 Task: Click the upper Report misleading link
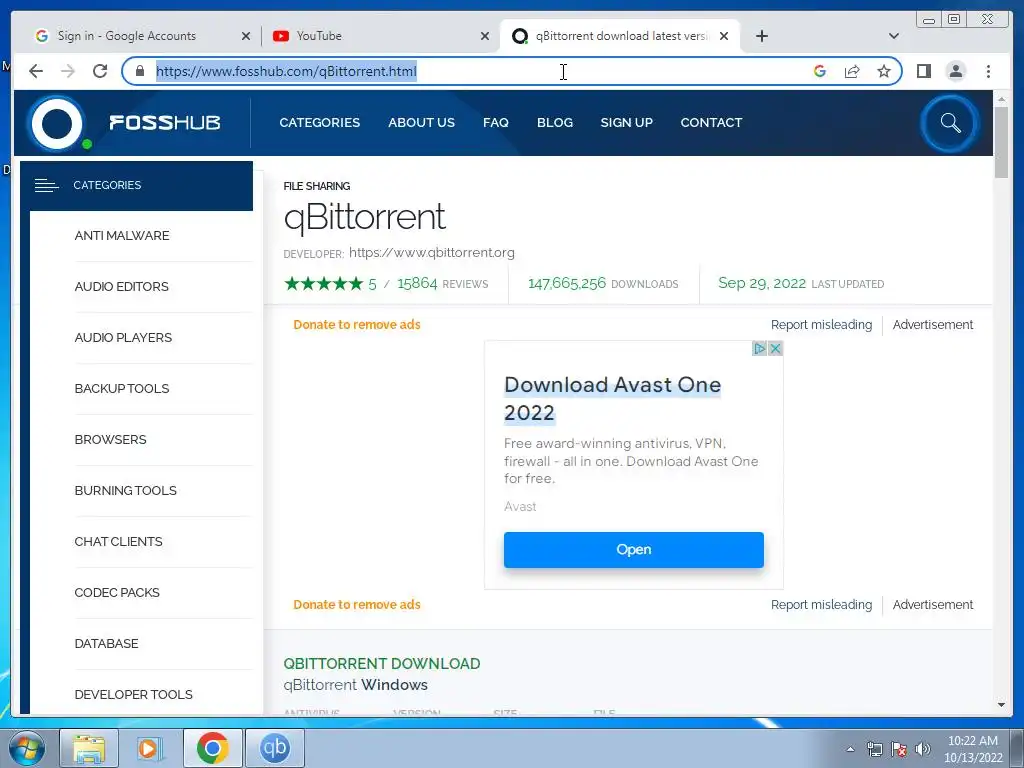(821, 325)
